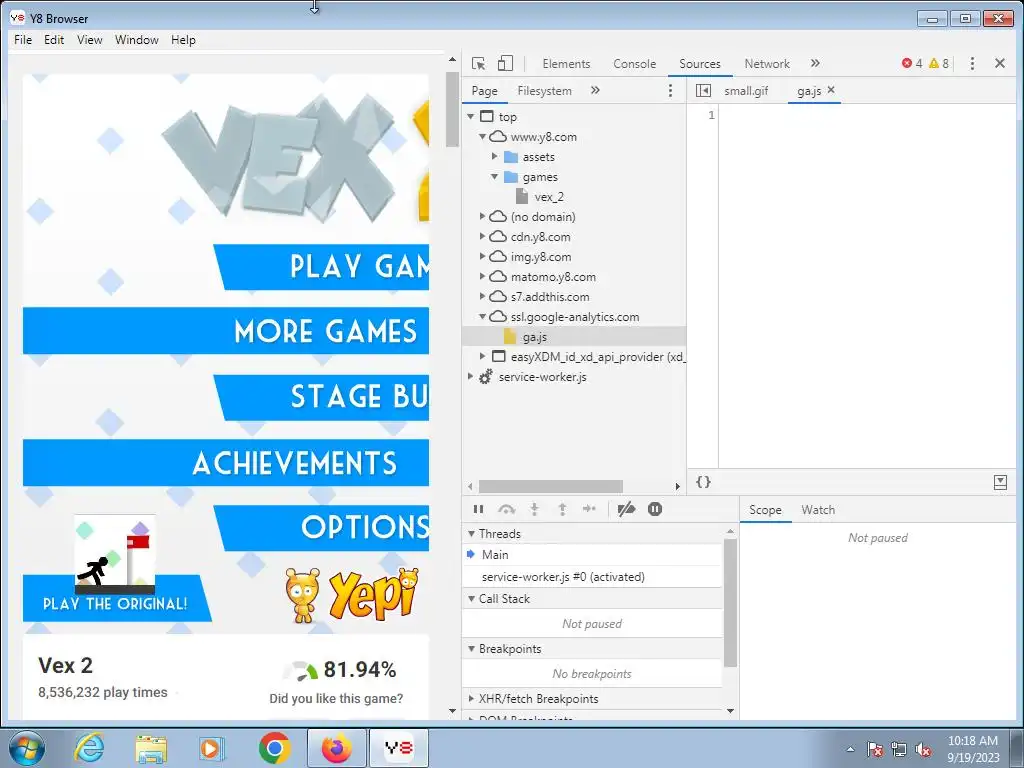
Task: Step into next function call
Action: pos(534,509)
